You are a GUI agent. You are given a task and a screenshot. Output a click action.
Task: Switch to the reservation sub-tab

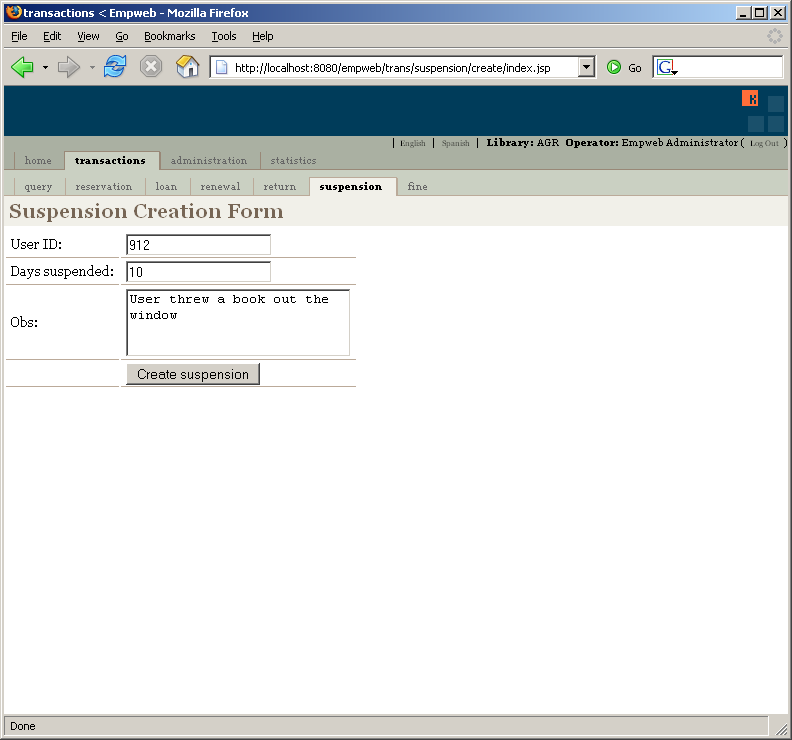click(104, 187)
